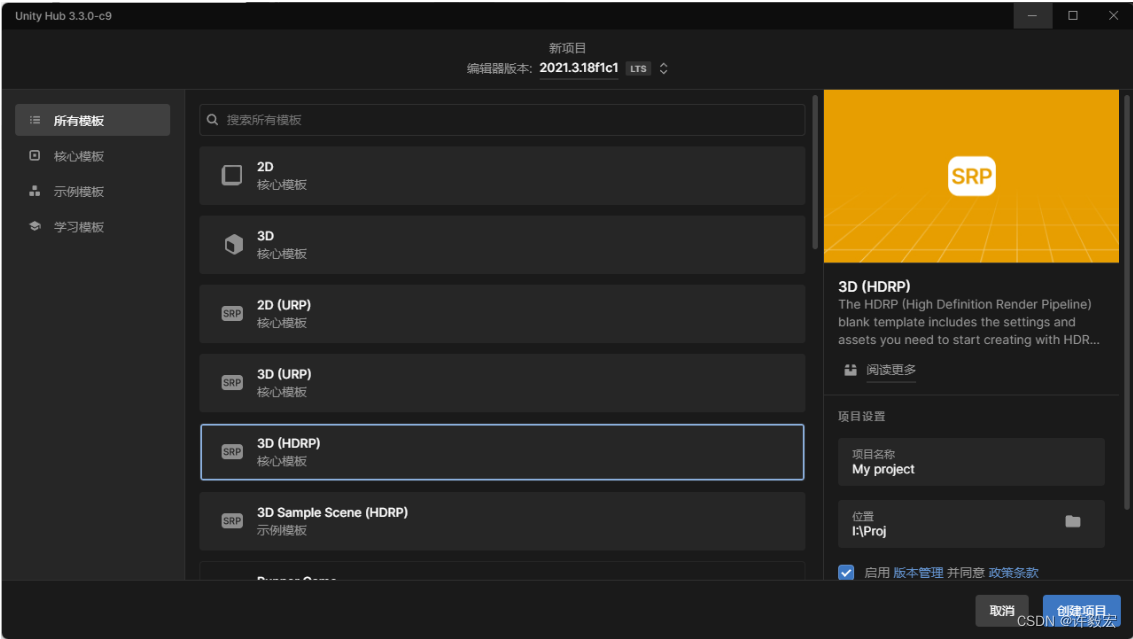Click the template list scrollbar
The width and height of the screenshot is (1133, 639).
[815, 172]
